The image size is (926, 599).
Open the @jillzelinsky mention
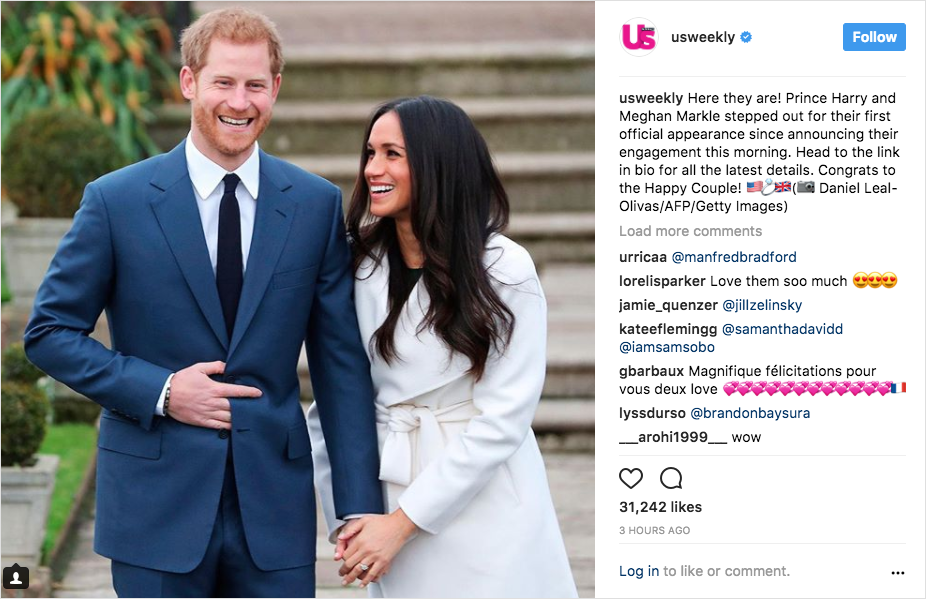pos(762,305)
